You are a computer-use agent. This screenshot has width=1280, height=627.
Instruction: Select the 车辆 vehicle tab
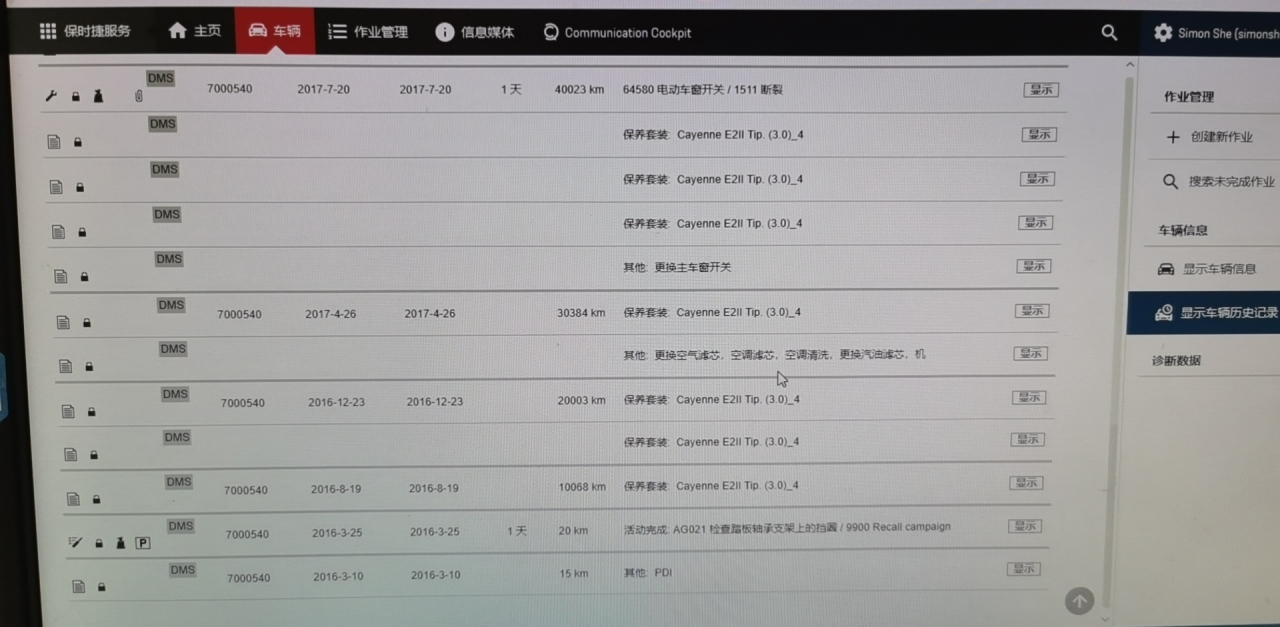tap(274, 31)
